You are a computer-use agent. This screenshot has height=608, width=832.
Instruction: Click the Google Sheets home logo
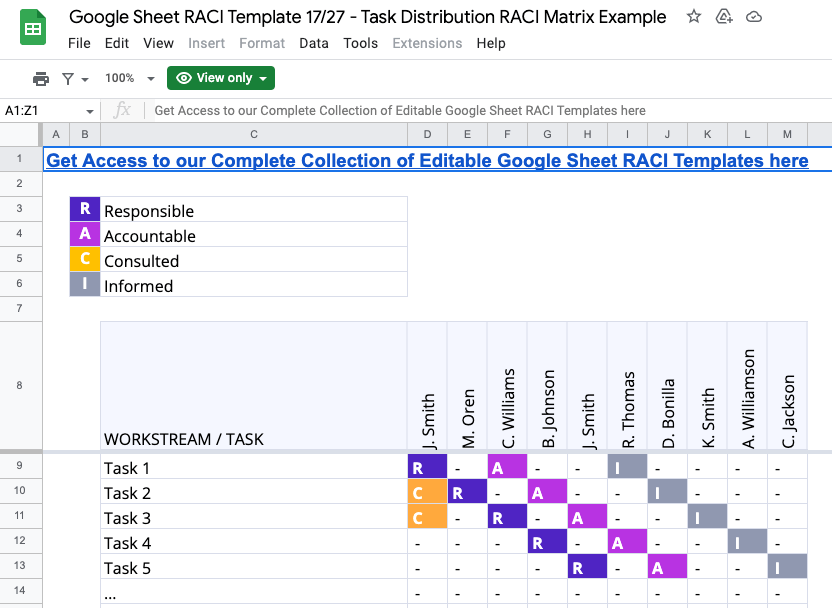tap(33, 29)
